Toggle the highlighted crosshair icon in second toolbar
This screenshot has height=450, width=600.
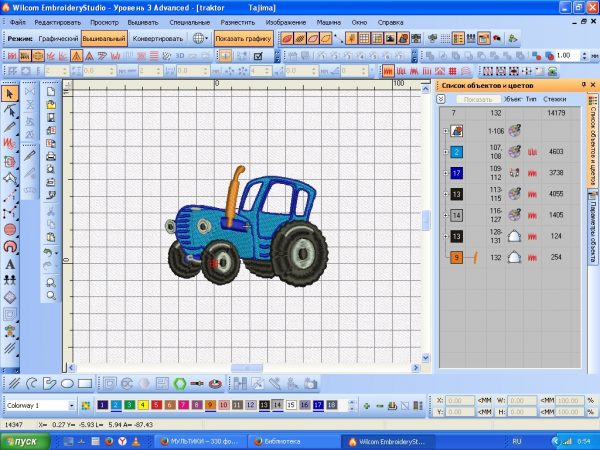pyautogui.click(x=225, y=56)
